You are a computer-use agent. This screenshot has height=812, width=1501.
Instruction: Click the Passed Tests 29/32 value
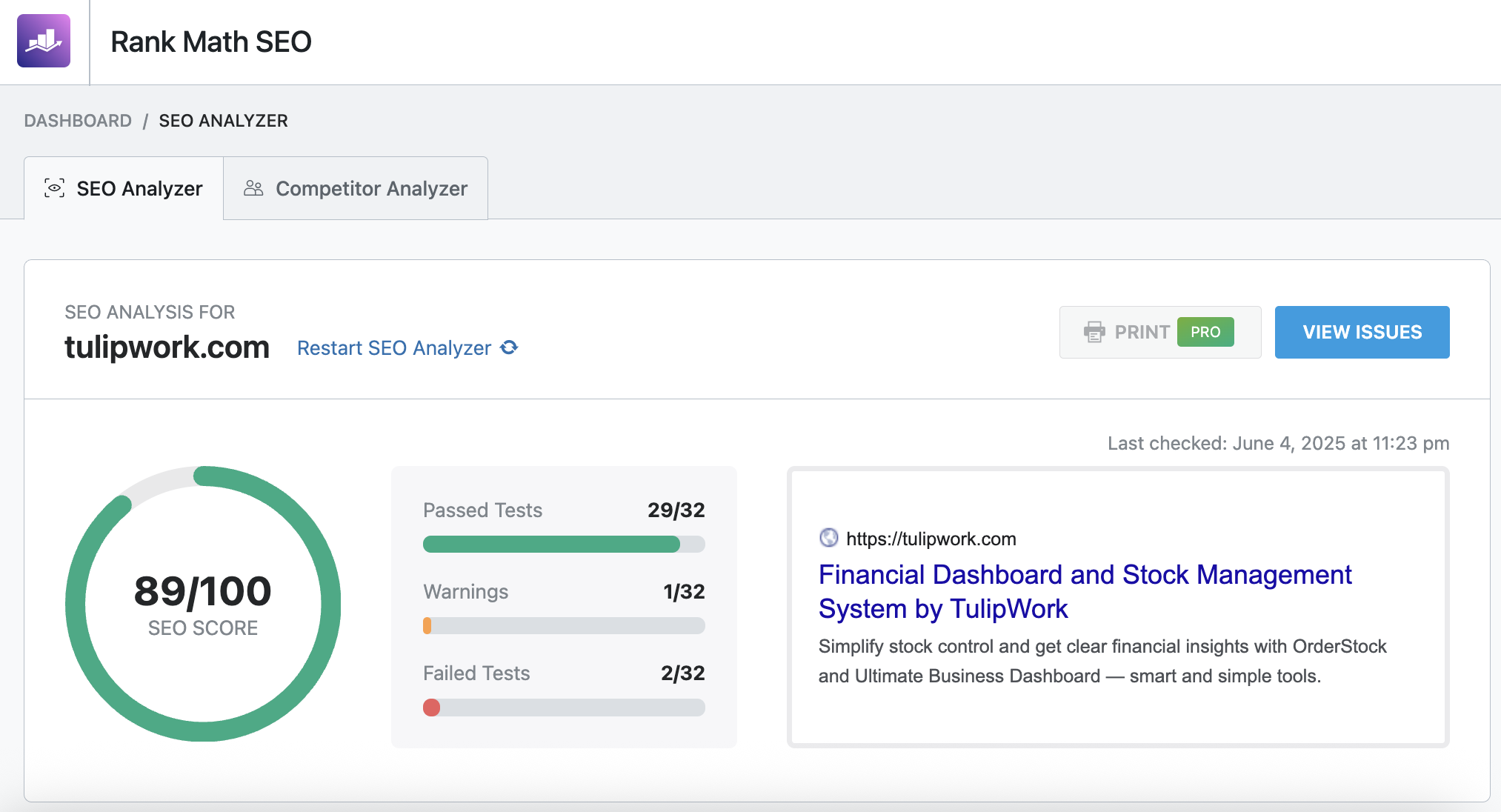[676, 510]
